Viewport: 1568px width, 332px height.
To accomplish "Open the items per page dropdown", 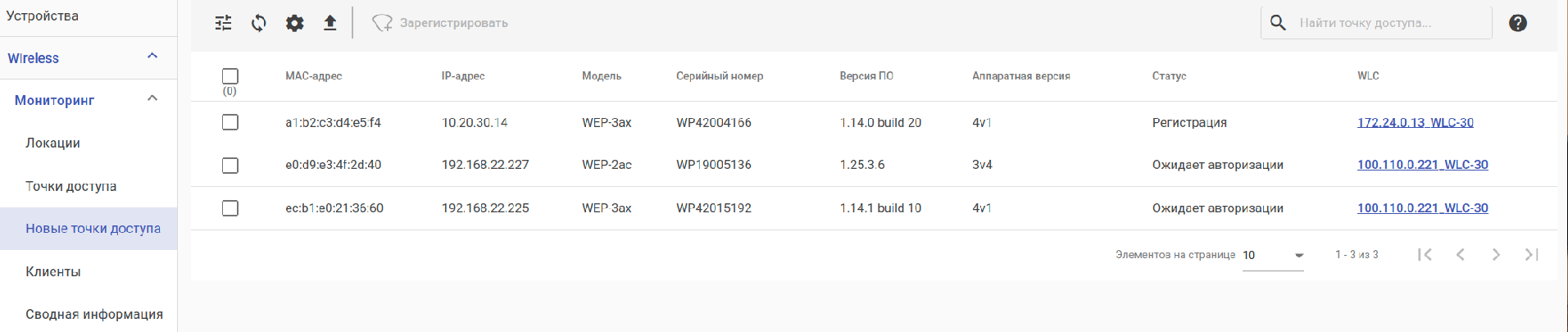I will (1273, 256).
